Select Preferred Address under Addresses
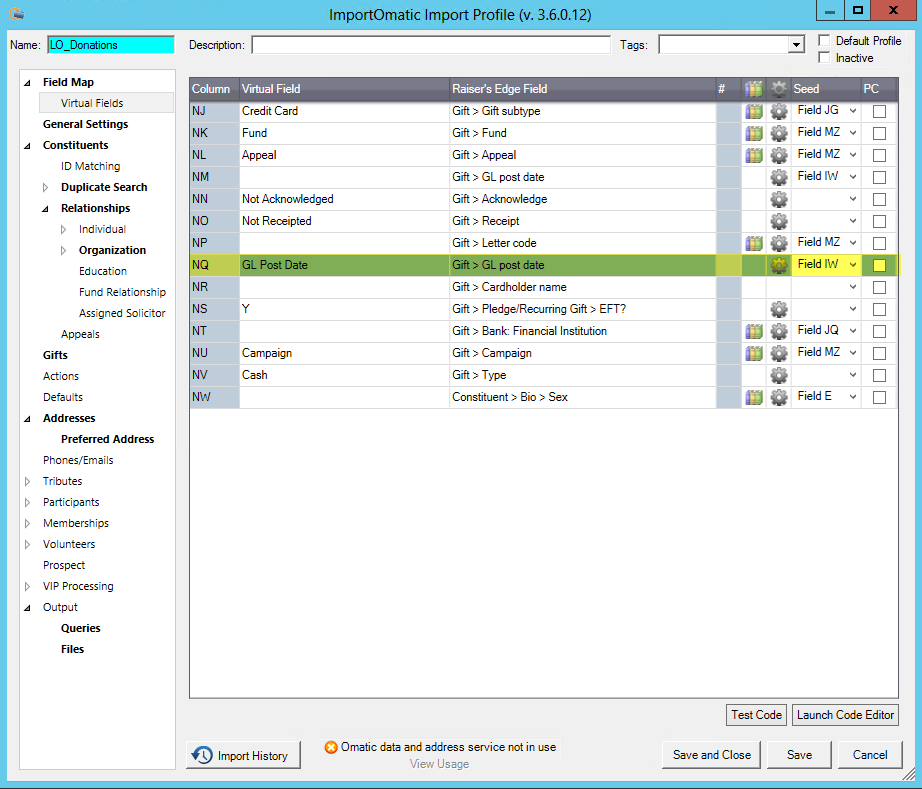 tap(108, 439)
